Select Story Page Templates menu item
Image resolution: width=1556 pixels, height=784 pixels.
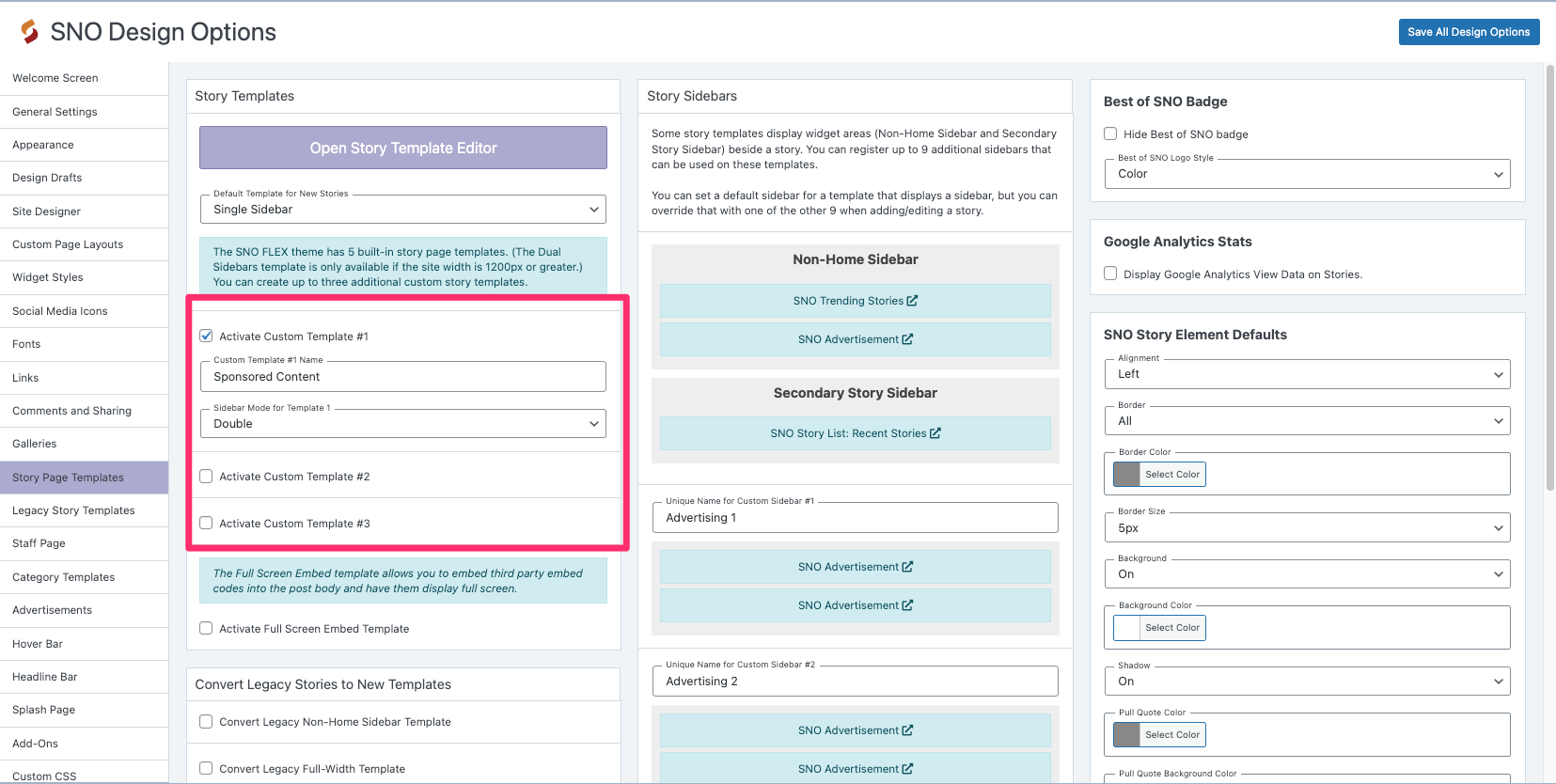click(84, 478)
